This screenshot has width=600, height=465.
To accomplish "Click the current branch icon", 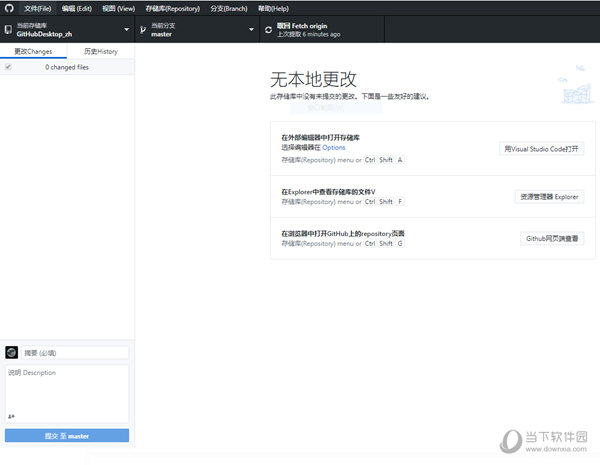I will (143, 29).
